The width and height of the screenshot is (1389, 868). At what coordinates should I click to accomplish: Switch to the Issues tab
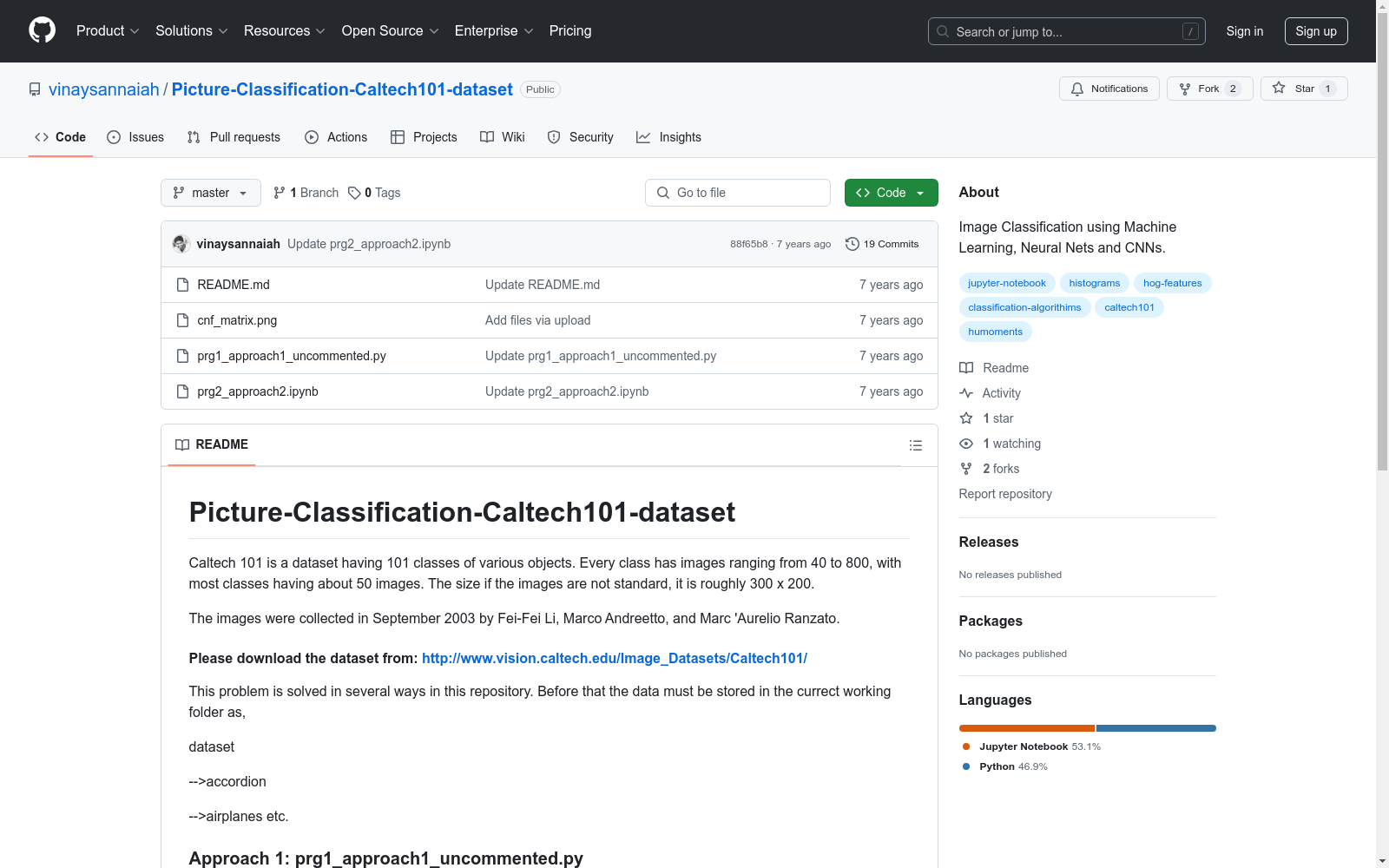pos(135,137)
